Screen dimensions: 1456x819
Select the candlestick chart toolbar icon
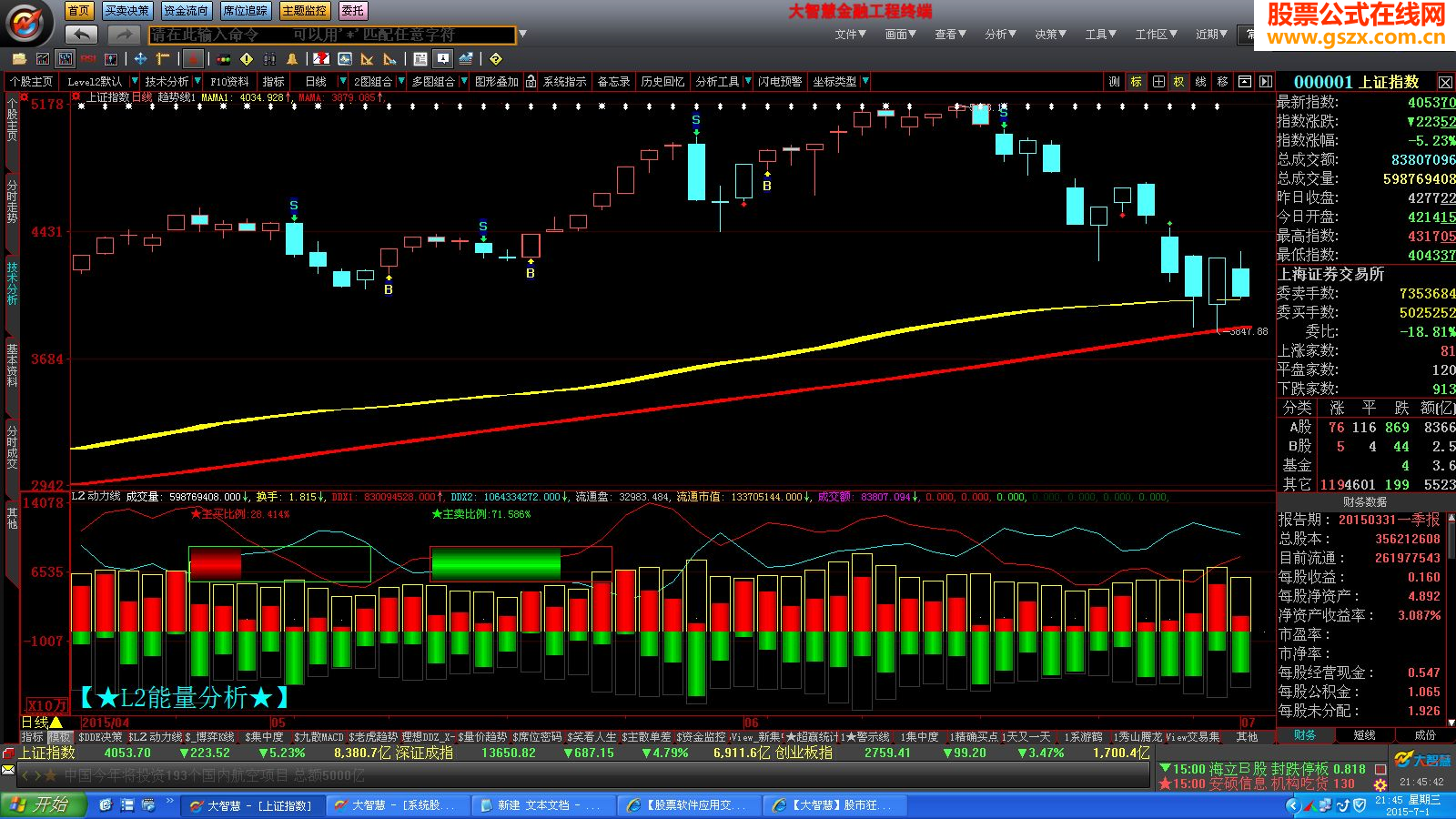pyautogui.click(x=66, y=59)
